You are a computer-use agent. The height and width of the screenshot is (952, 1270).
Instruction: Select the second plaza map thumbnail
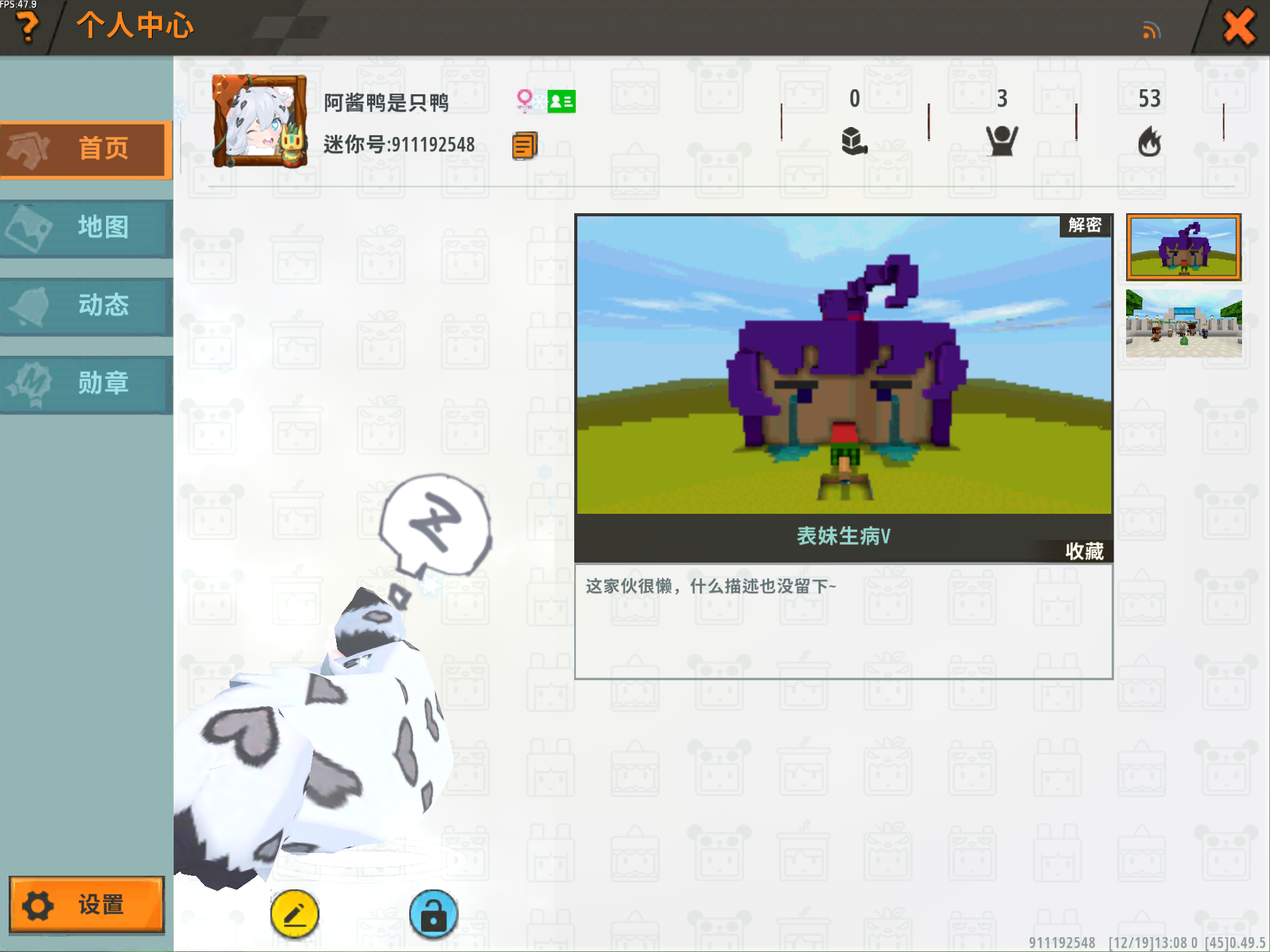(1183, 324)
